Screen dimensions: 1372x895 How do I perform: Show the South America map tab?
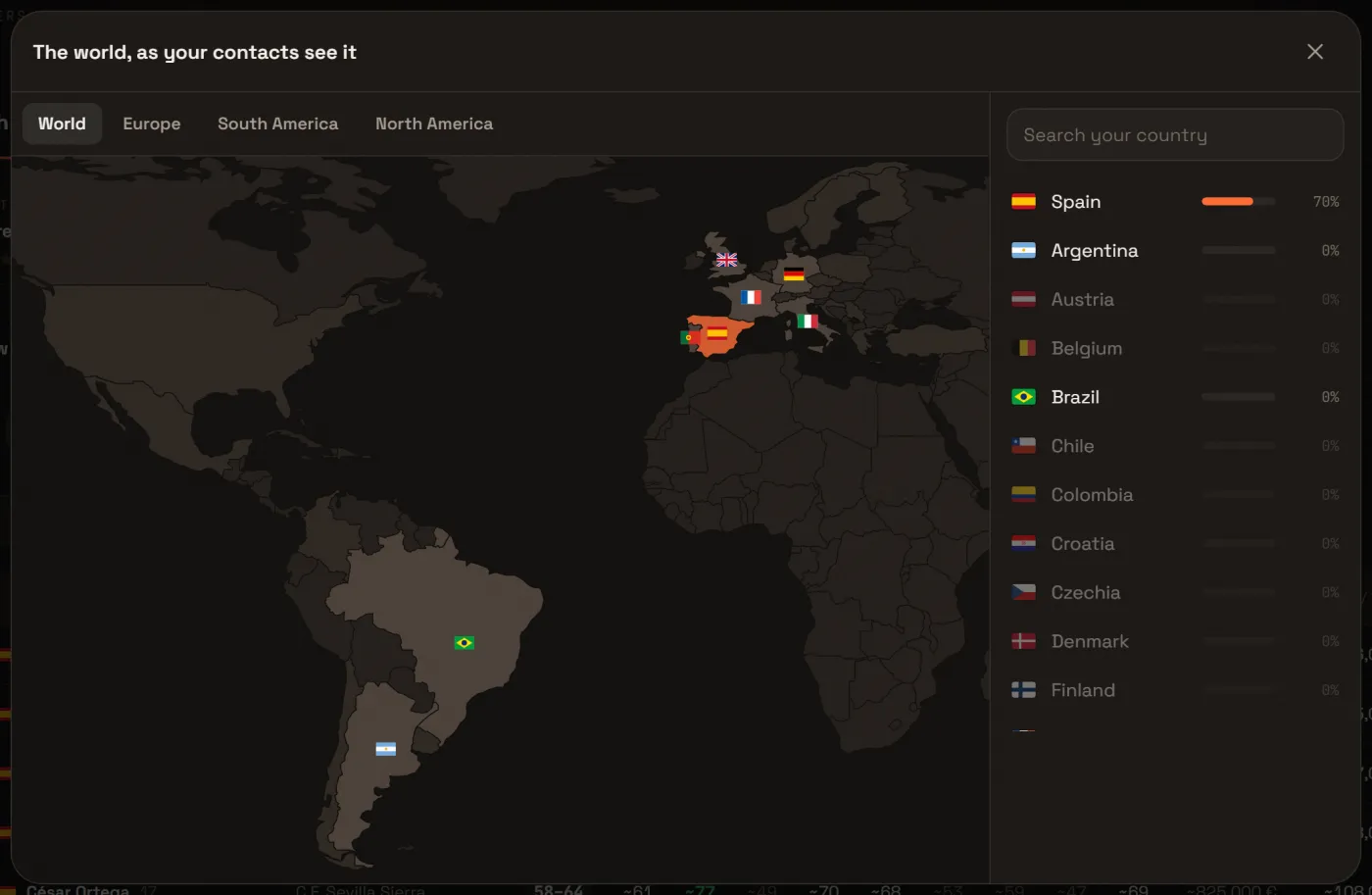[x=278, y=124]
